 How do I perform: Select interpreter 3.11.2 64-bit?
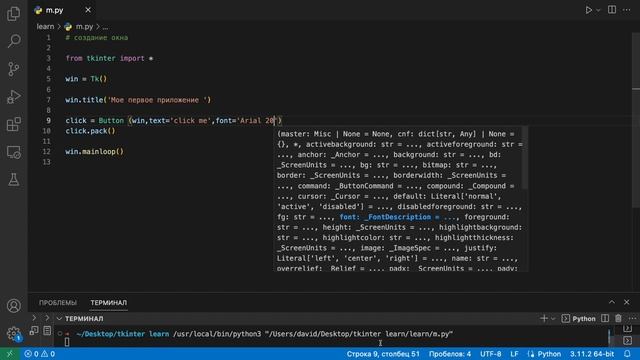(x=592, y=354)
